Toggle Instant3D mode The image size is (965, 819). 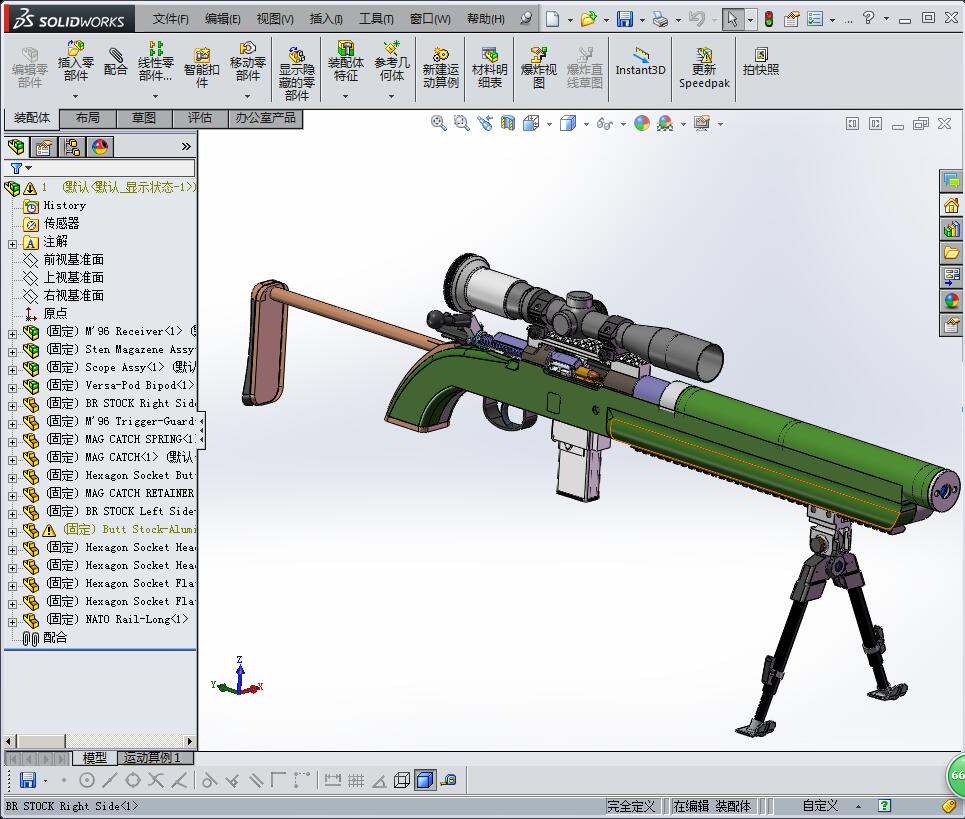(640, 62)
